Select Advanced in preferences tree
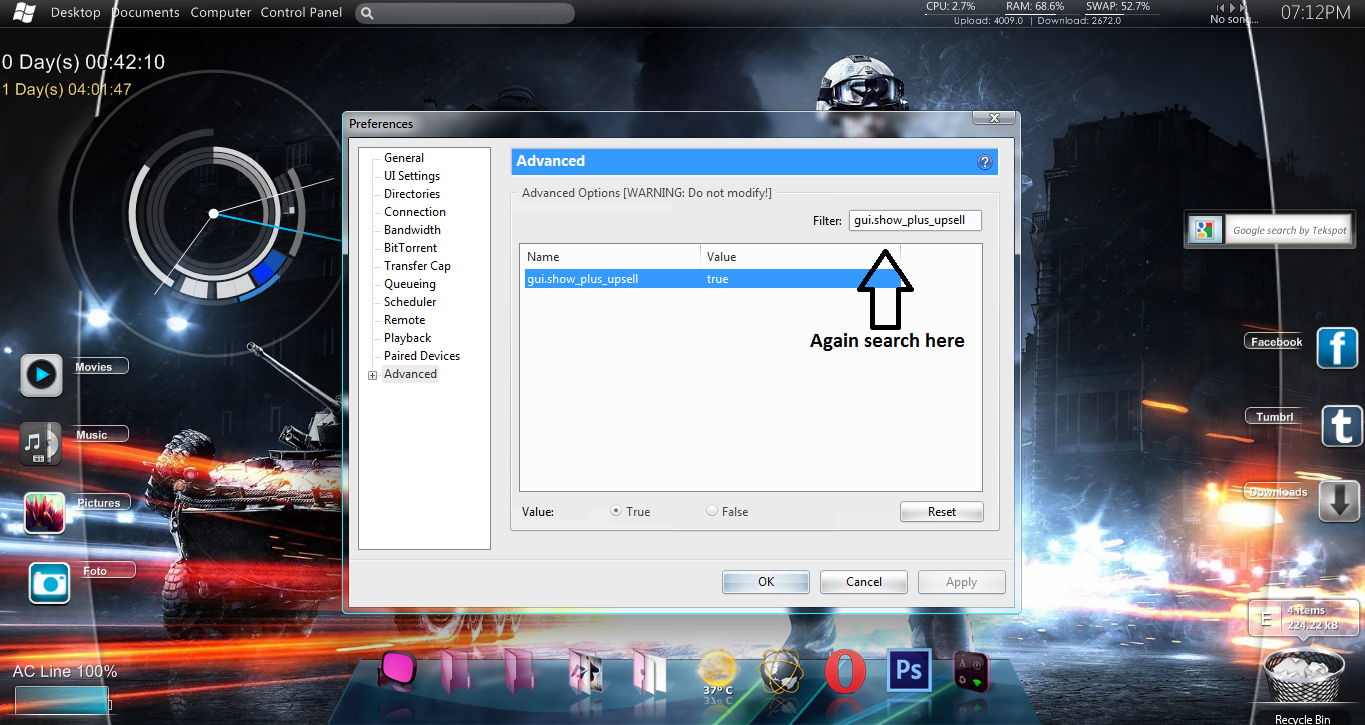The width and height of the screenshot is (1365, 725). click(410, 374)
